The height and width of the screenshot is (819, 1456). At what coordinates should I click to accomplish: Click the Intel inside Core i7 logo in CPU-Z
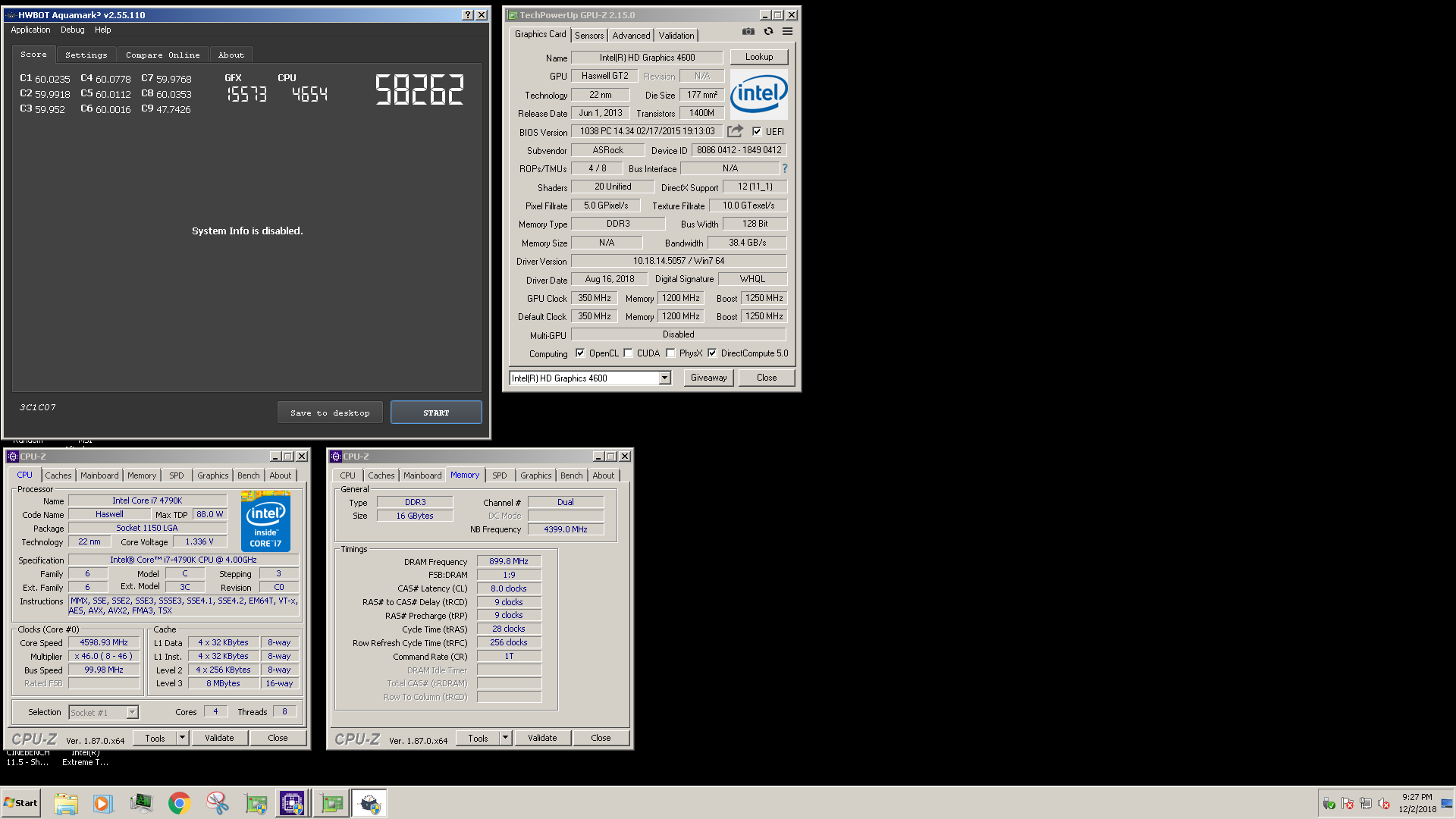pos(265,521)
